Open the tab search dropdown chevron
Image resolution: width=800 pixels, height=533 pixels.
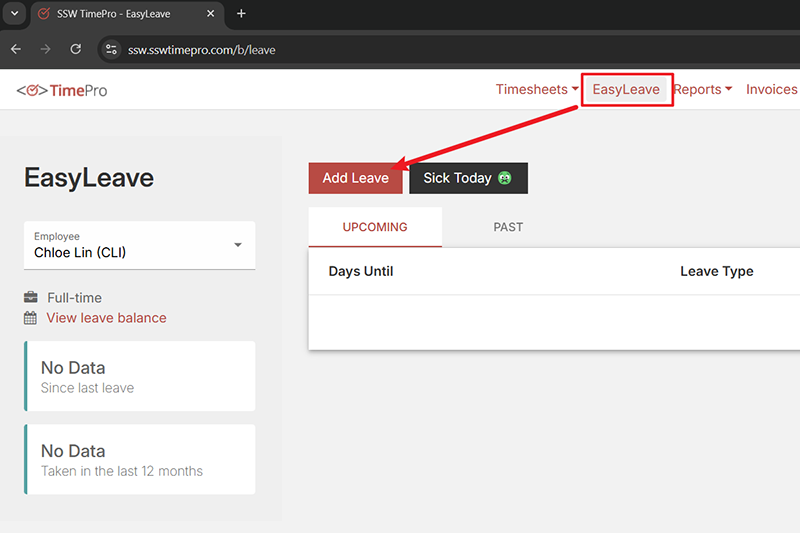(15, 13)
